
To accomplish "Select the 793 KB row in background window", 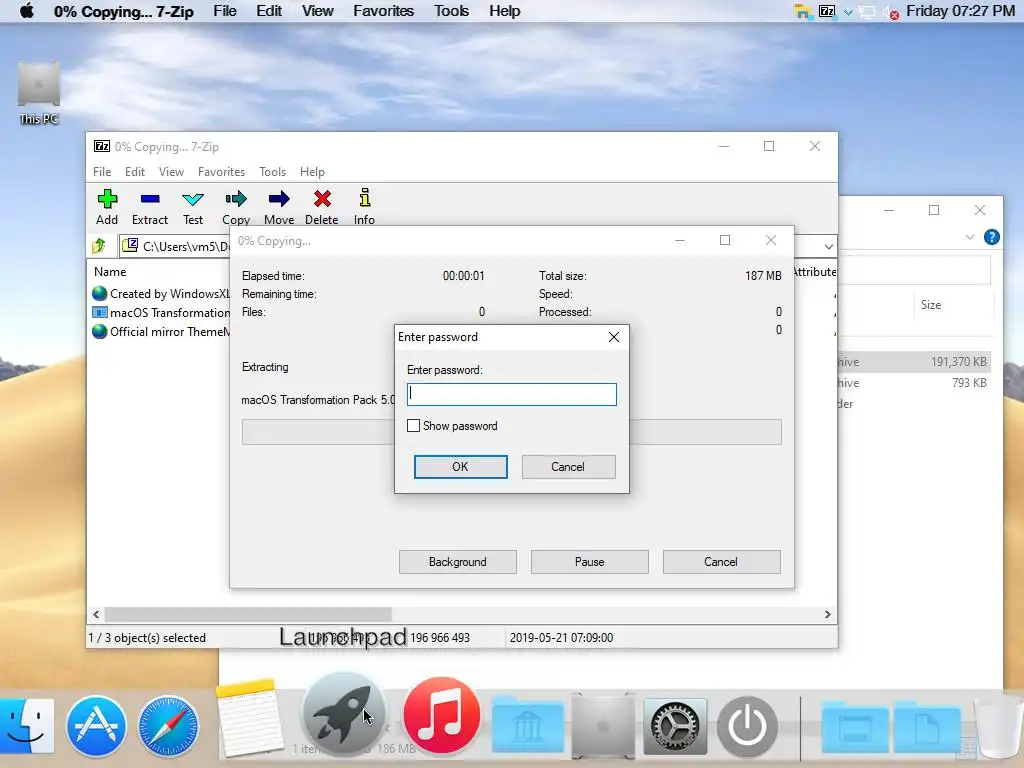I will click(x=914, y=383).
